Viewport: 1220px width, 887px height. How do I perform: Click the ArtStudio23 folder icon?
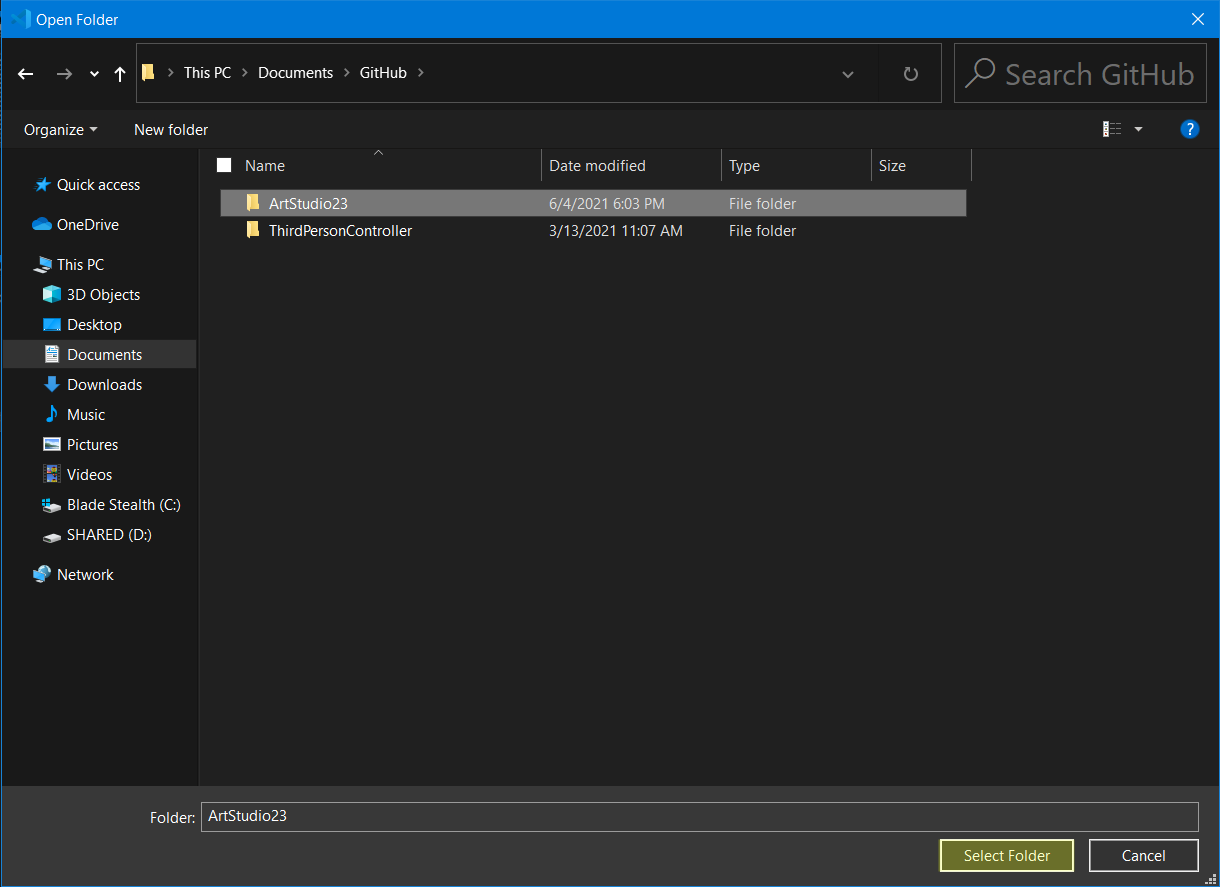point(253,203)
